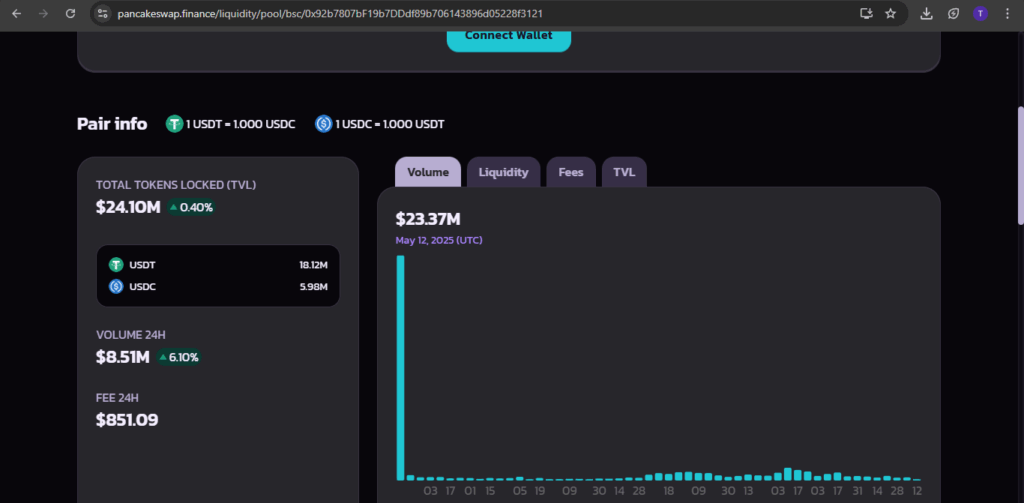Click the page vertical scrollbar thumb
Viewport: 1024px width, 503px height.
pyautogui.click(x=1019, y=165)
